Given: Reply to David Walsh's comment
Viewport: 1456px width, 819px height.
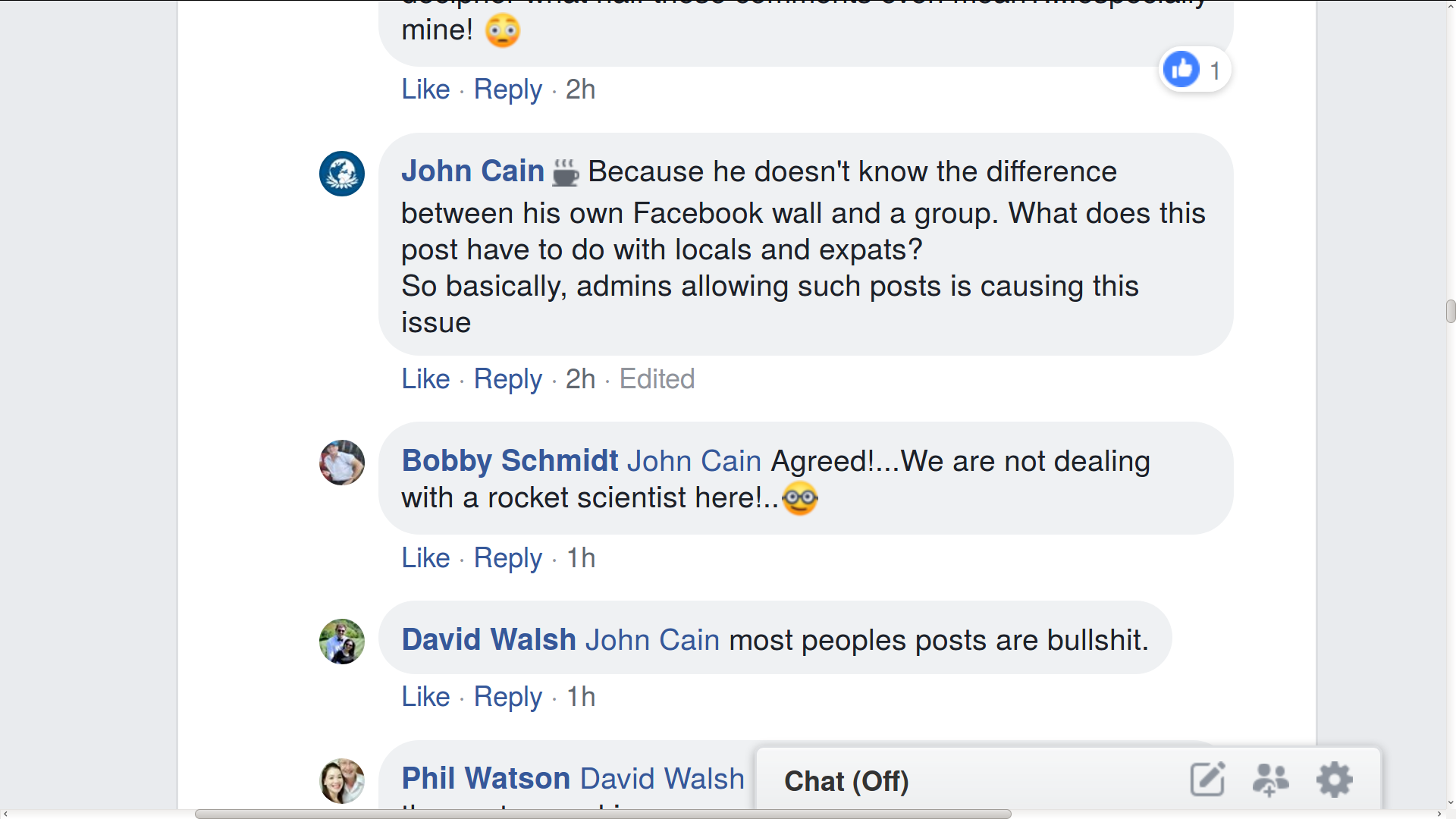Looking at the screenshot, I should [x=507, y=696].
